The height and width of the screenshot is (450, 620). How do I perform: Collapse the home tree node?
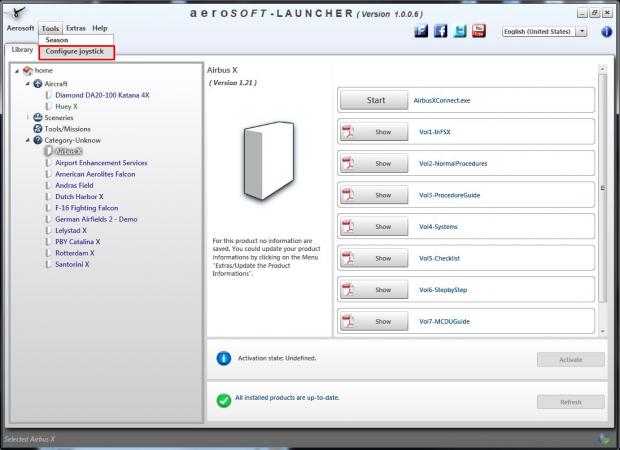pyautogui.click(x=17, y=71)
